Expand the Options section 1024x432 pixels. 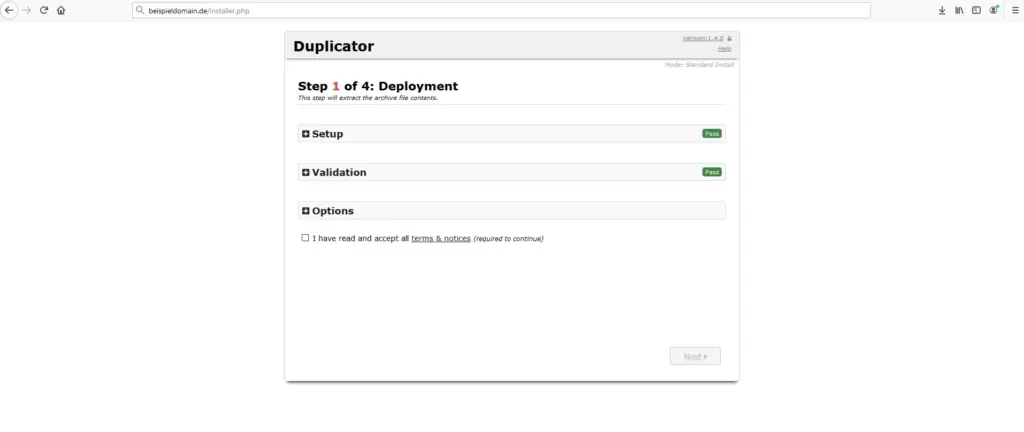pyautogui.click(x=511, y=211)
